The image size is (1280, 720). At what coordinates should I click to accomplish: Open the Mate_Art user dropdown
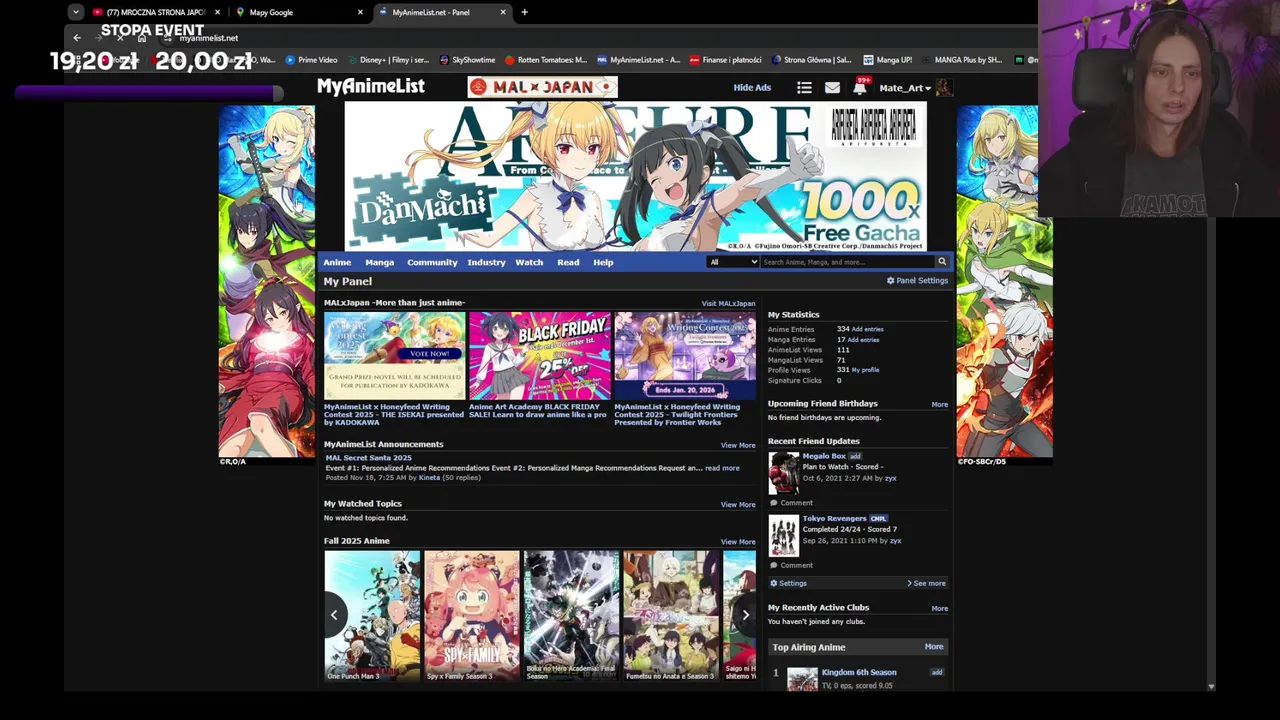(904, 88)
